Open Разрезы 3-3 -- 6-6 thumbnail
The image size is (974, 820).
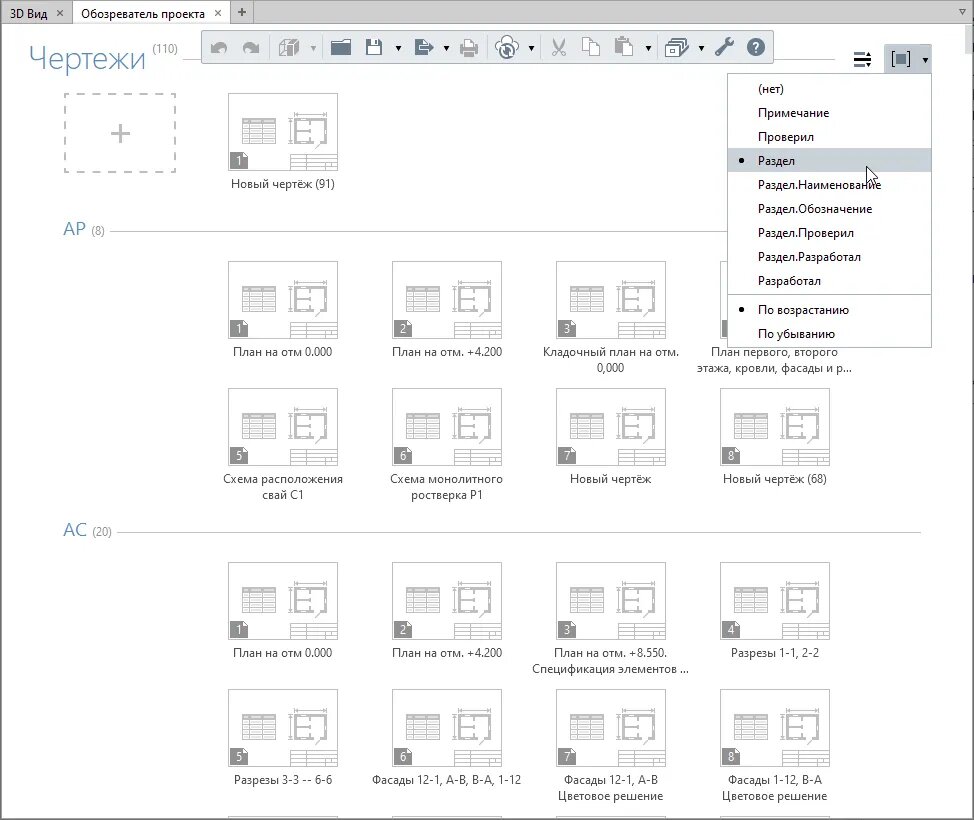click(283, 728)
